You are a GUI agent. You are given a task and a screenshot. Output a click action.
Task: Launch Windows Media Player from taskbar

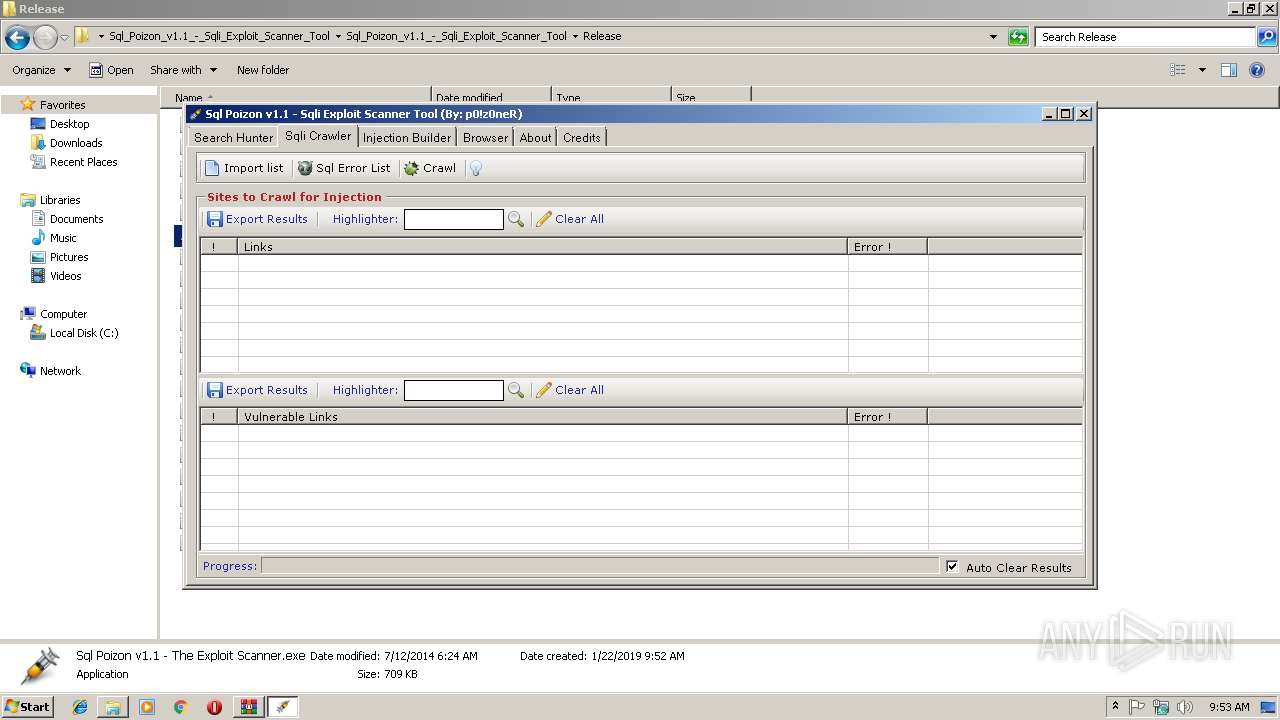[147, 707]
